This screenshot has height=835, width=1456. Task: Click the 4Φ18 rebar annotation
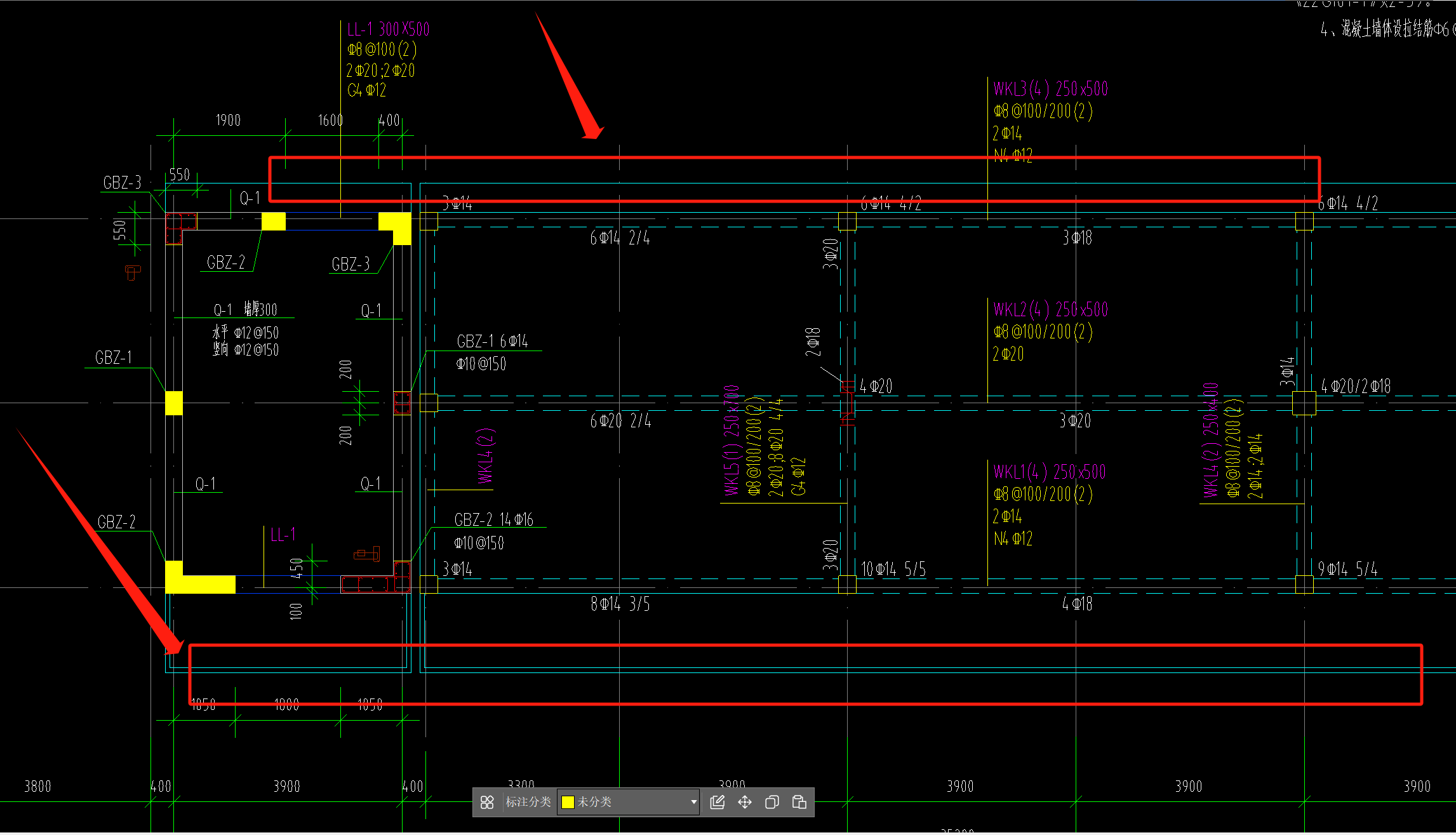(1078, 604)
